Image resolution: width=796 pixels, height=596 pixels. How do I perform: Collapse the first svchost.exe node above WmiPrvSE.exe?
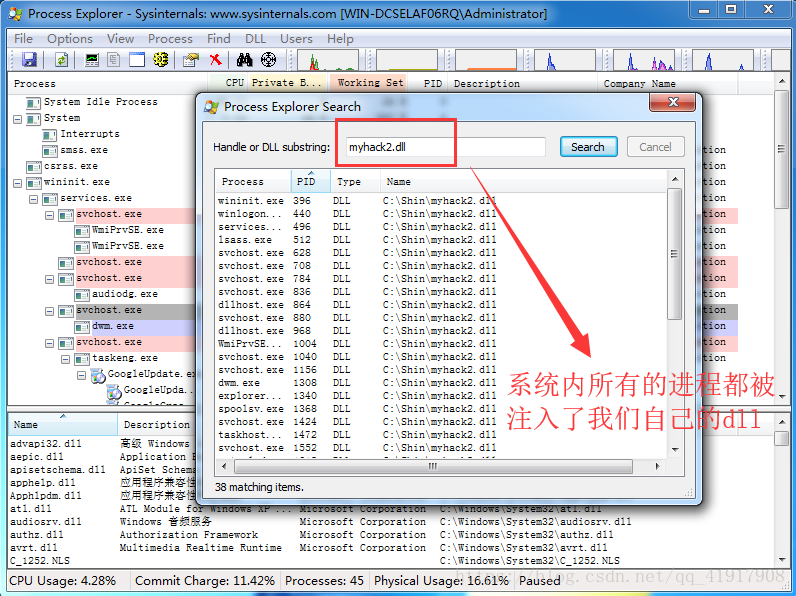pyautogui.click(x=50, y=215)
